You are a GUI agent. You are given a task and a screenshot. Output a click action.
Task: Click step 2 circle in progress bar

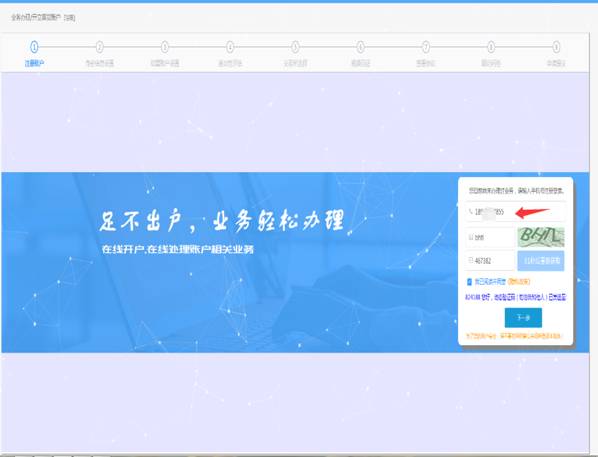[100, 47]
